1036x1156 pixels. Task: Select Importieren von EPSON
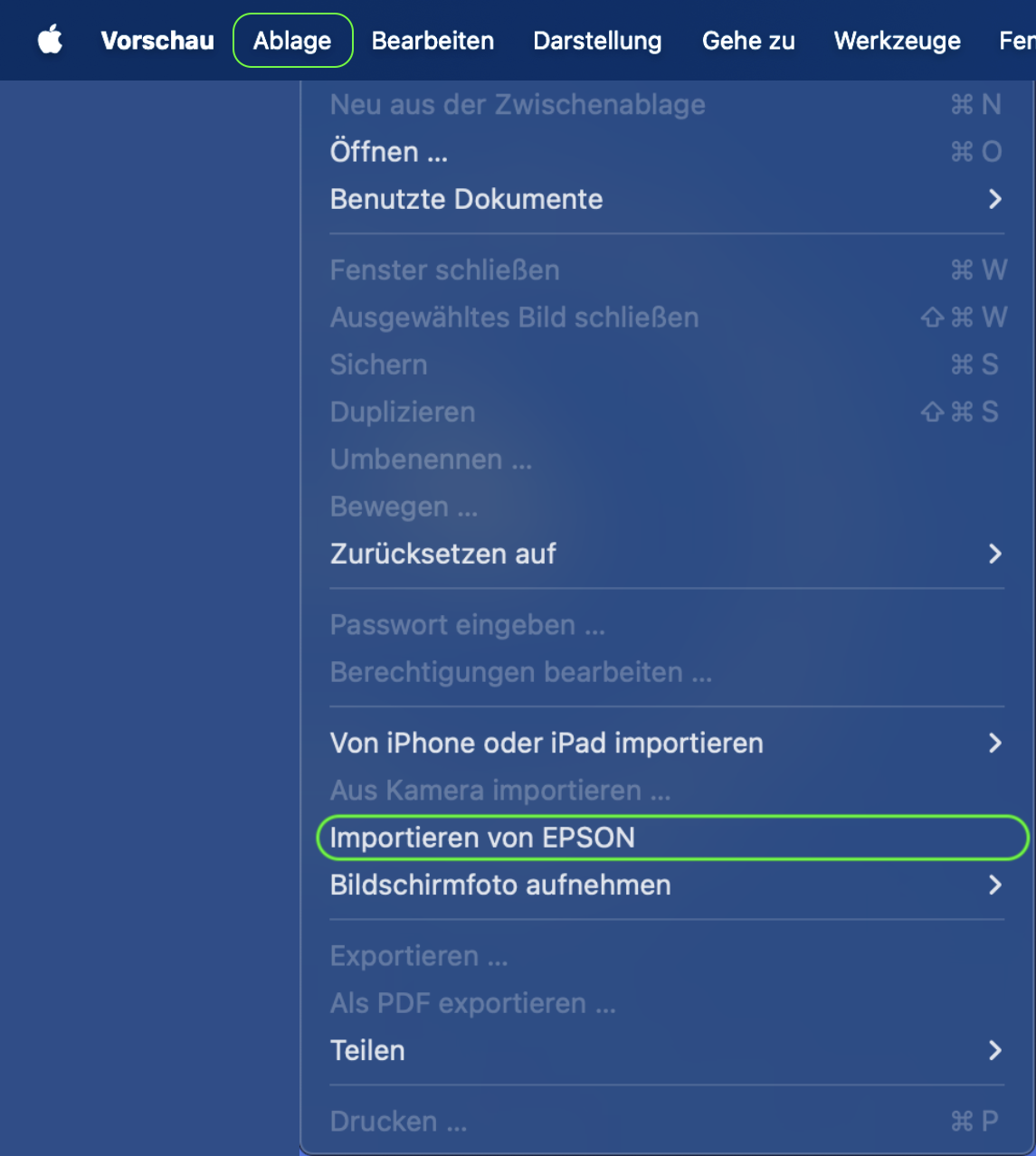tap(482, 838)
